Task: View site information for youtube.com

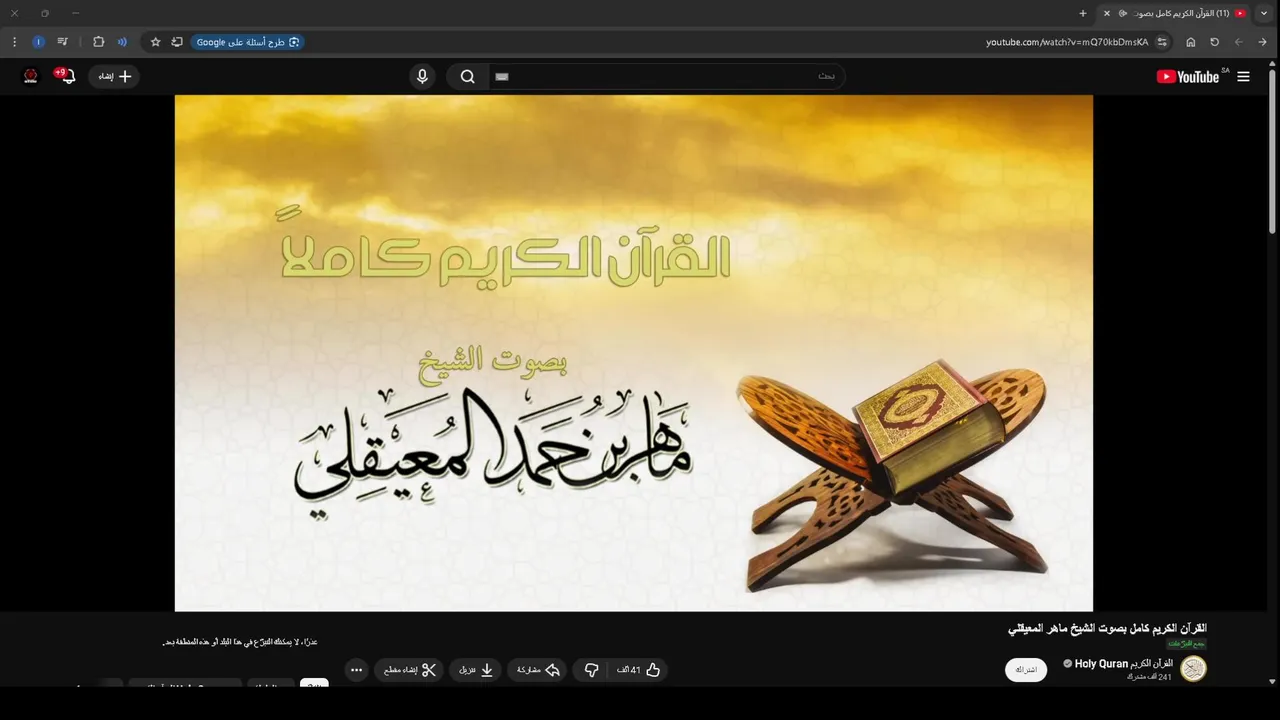Action: (1162, 42)
